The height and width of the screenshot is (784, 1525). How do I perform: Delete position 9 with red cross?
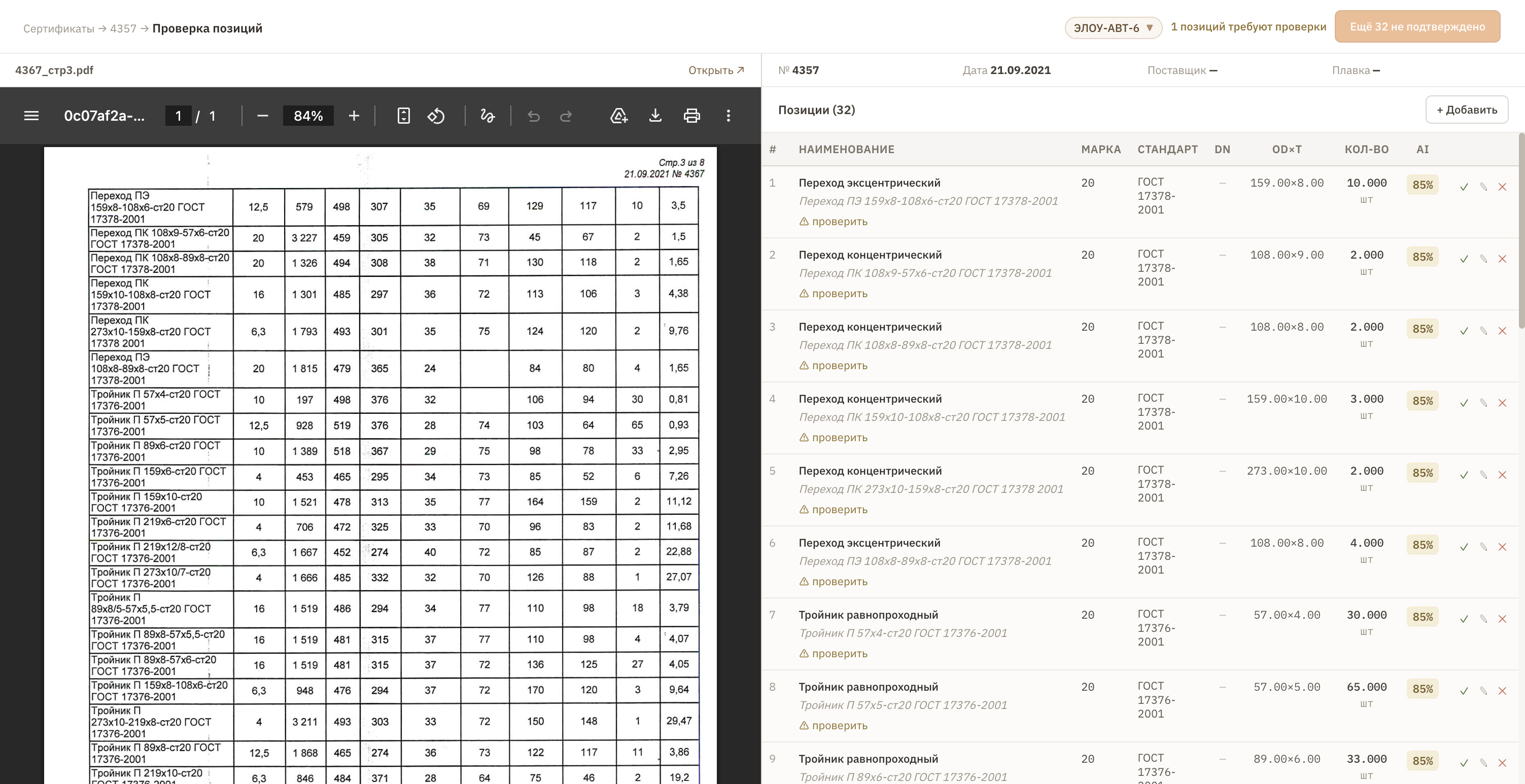point(1503,763)
